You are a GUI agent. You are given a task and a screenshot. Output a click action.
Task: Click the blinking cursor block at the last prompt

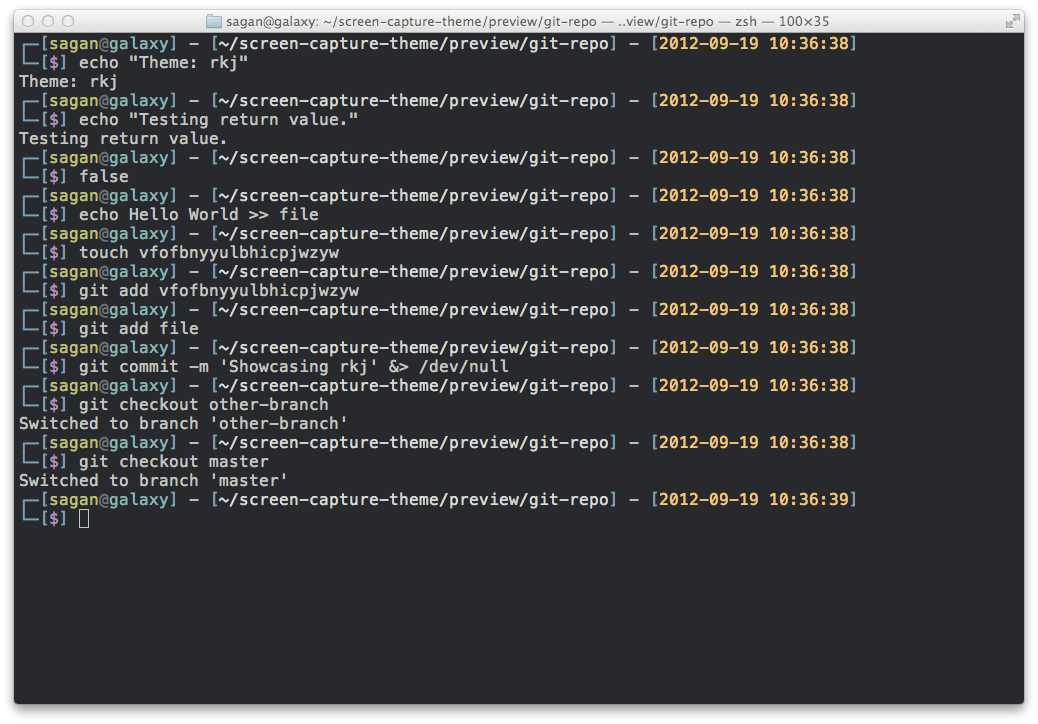coord(84,517)
